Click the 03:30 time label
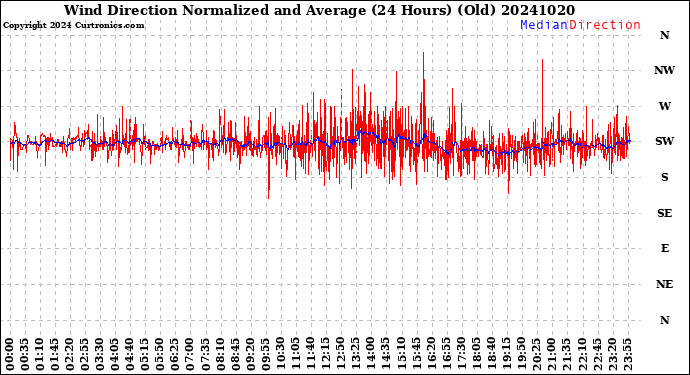Screen dimensions: 690x375 tap(100, 354)
